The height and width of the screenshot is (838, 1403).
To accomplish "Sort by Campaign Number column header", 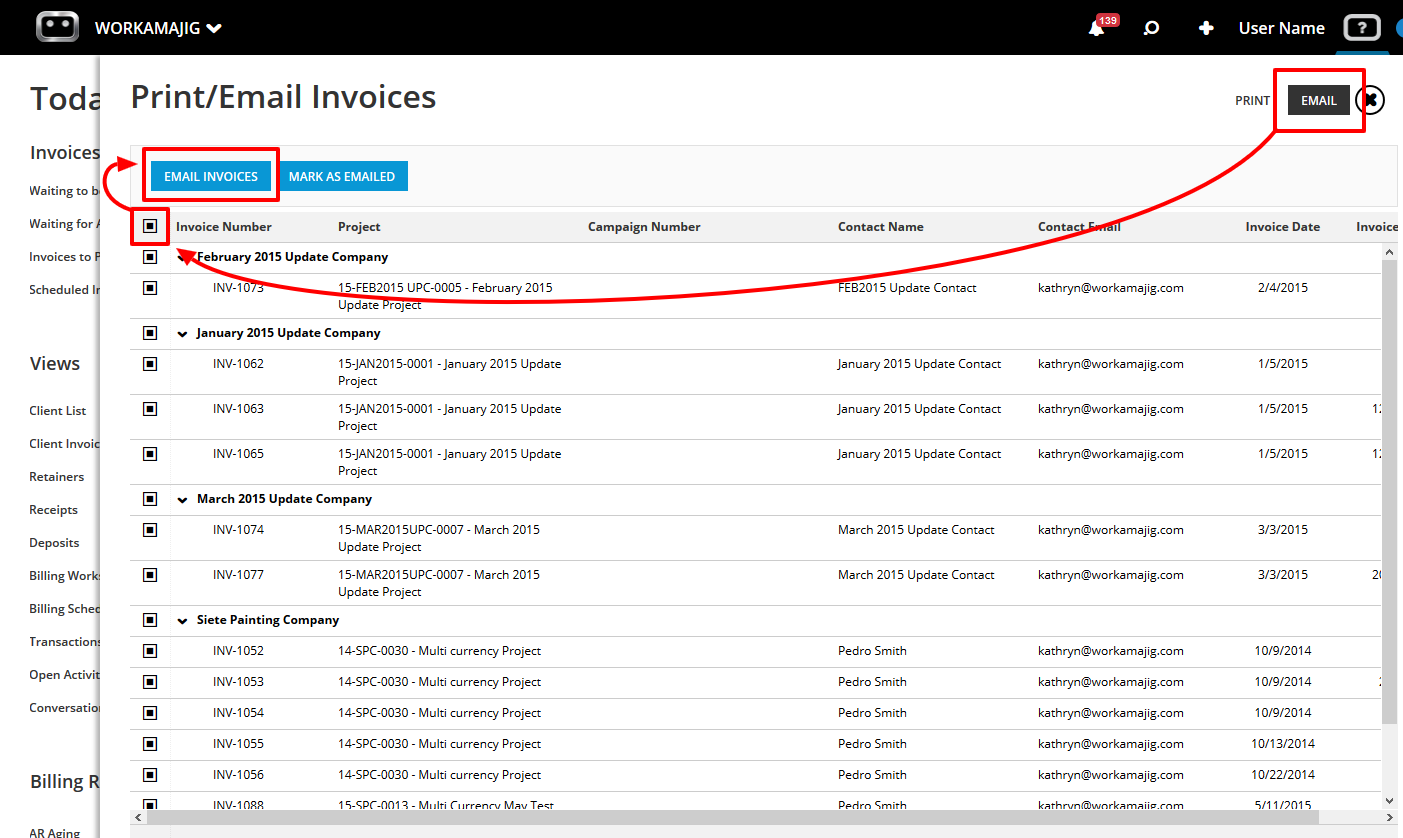I will pos(644,227).
